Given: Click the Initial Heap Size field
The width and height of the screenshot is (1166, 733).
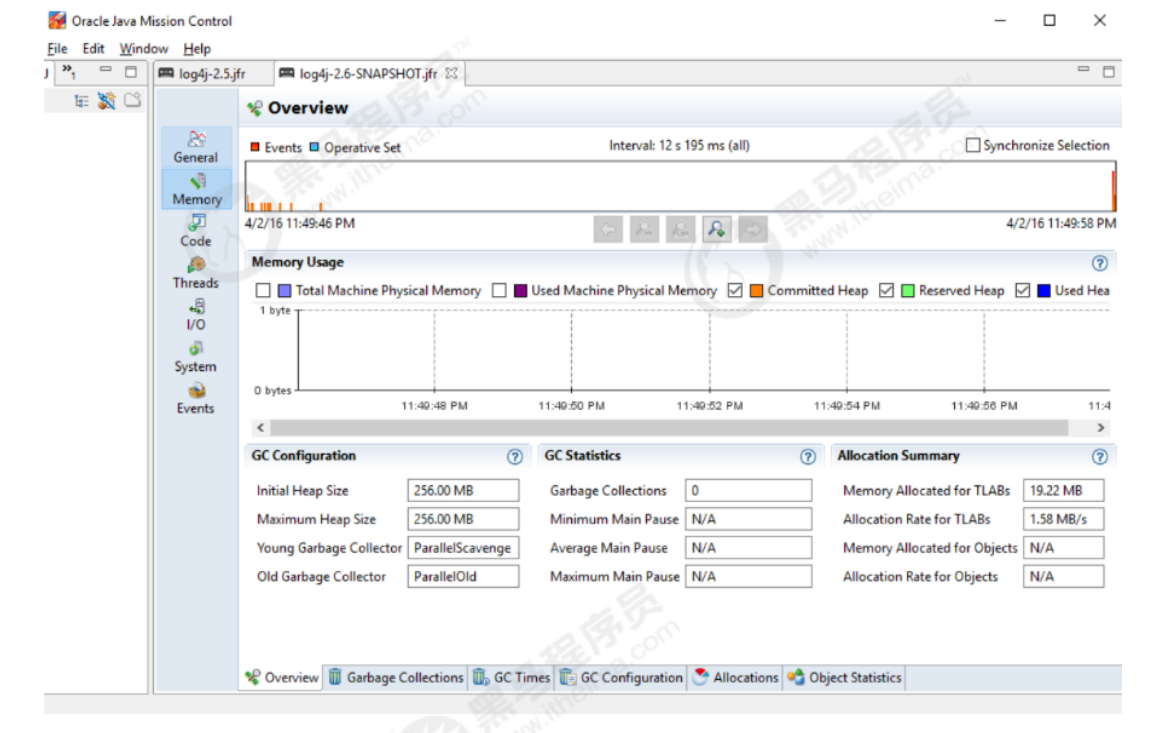Looking at the screenshot, I should coord(463,491).
